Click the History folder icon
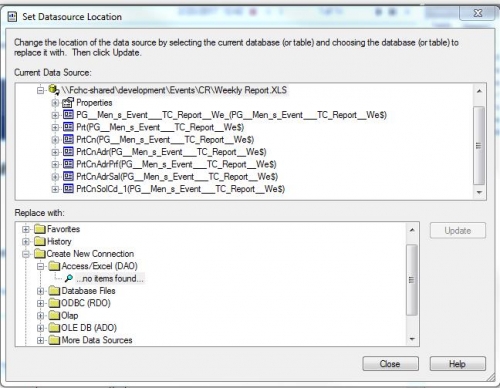The height and width of the screenshot is (388, 500). (40, 241)
